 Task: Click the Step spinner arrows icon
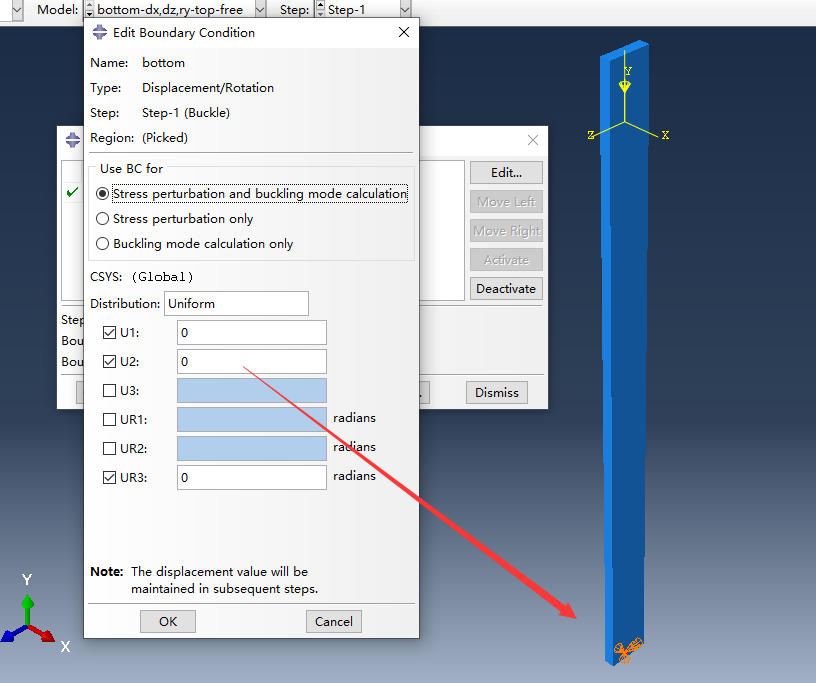tap(320, 9)
